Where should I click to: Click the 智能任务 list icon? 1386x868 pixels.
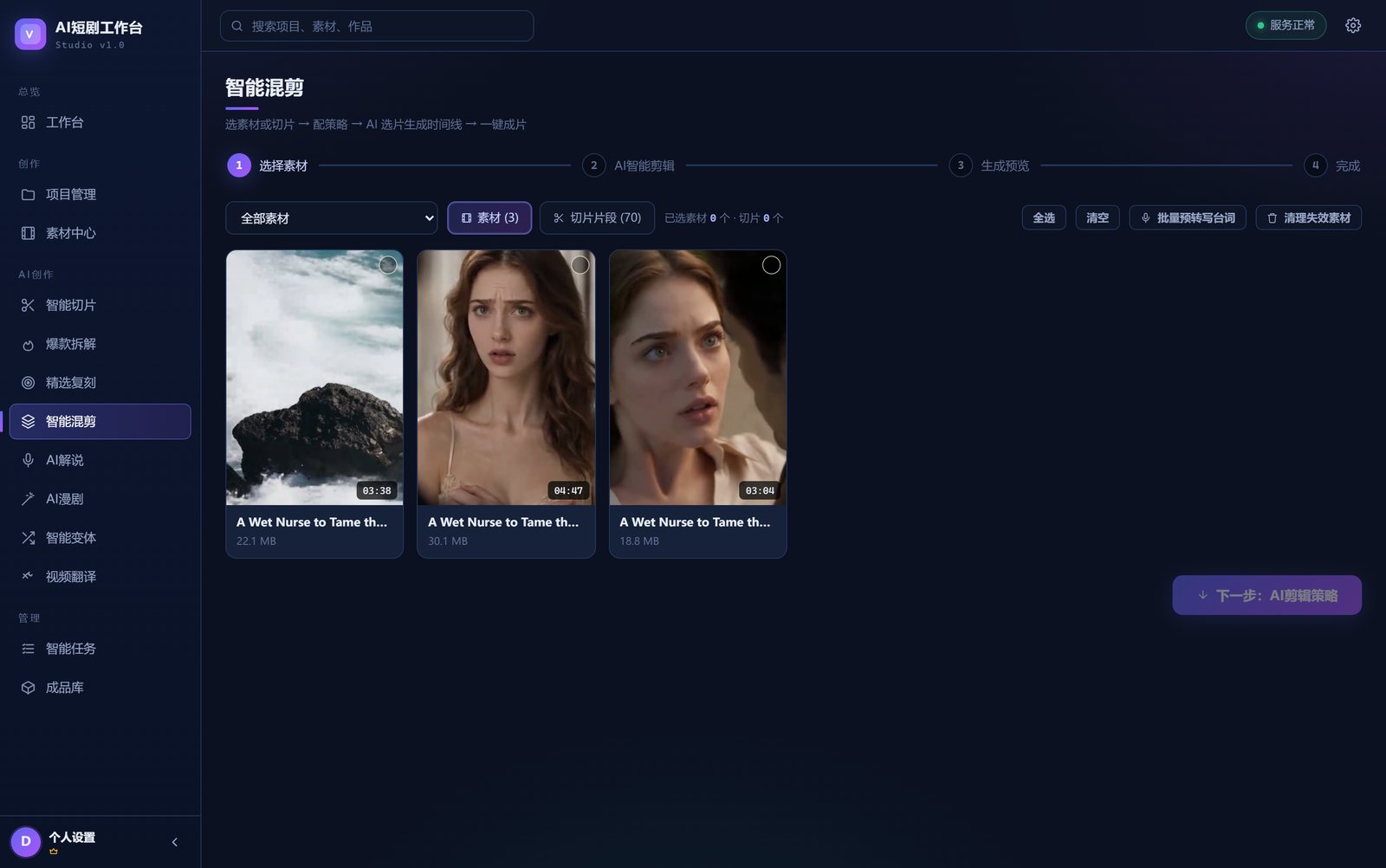(x=28, y=649)
